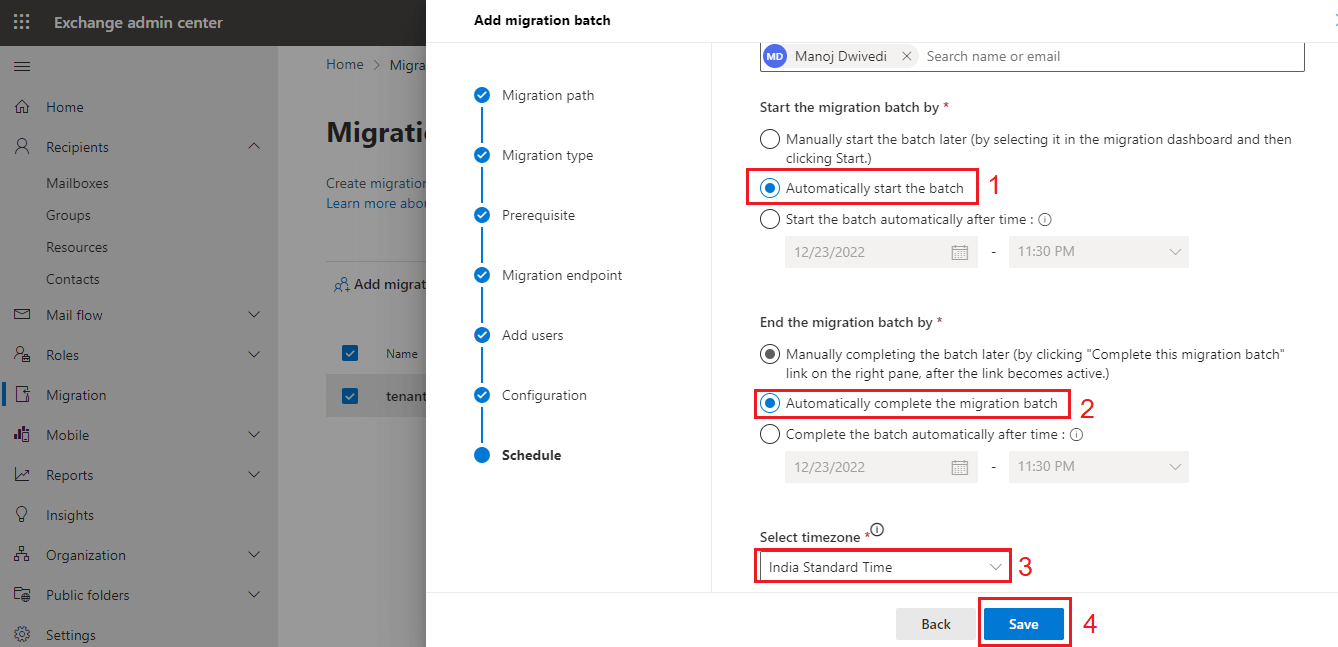Click the Save button
This screenshot has height=647, width=1338.
(1023, 624)
